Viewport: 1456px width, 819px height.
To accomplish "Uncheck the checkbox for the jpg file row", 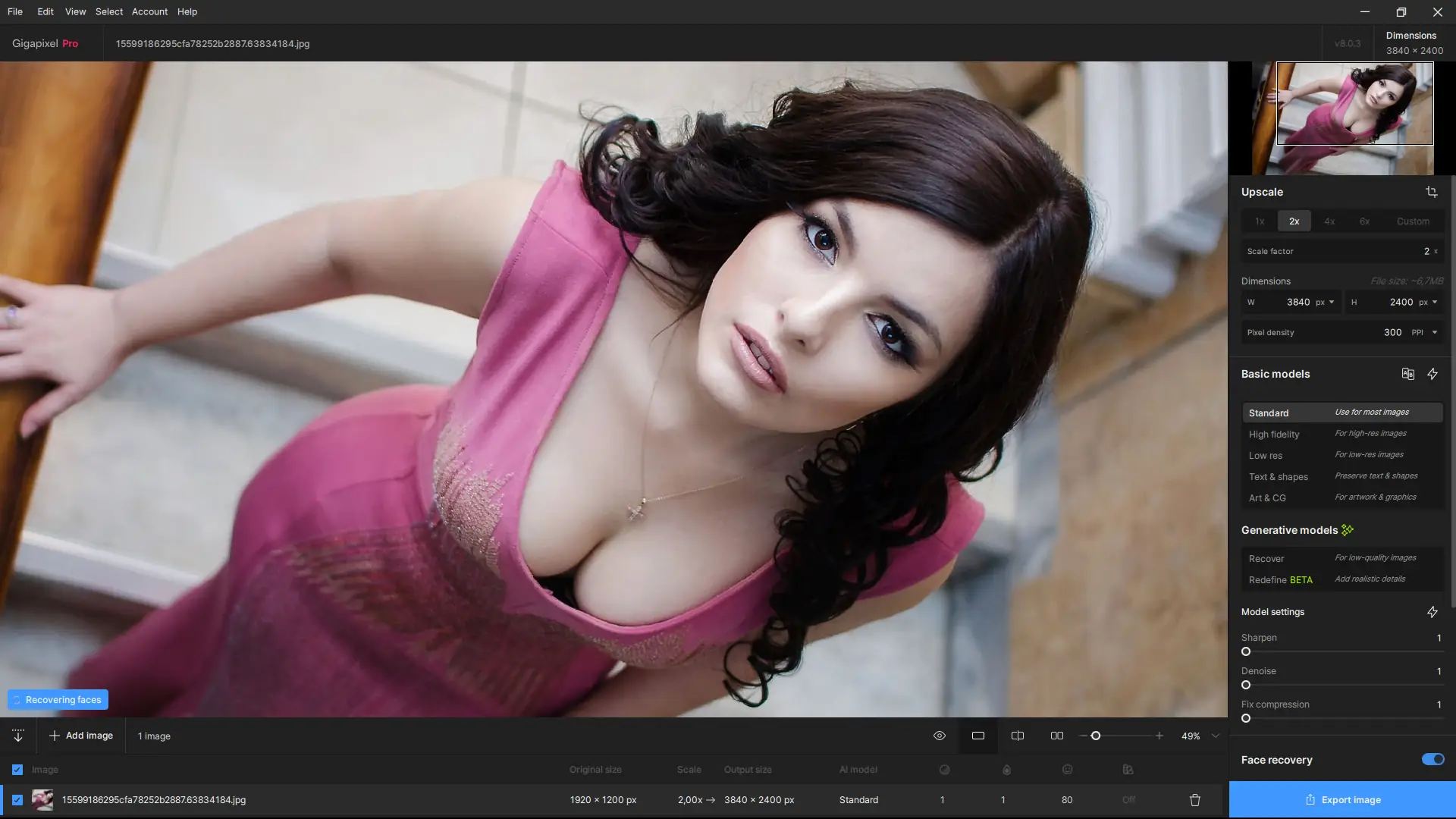I will [x=17, y=800].
